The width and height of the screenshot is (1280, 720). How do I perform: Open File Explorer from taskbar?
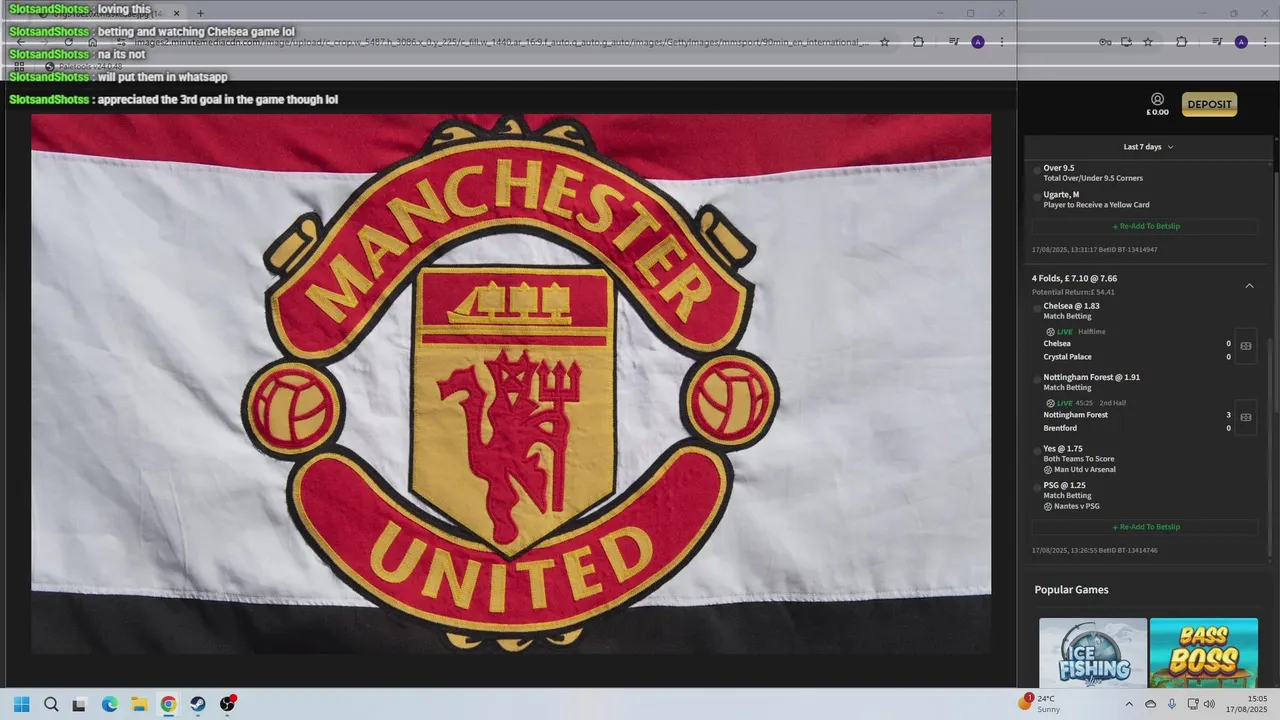pos(139,704)
